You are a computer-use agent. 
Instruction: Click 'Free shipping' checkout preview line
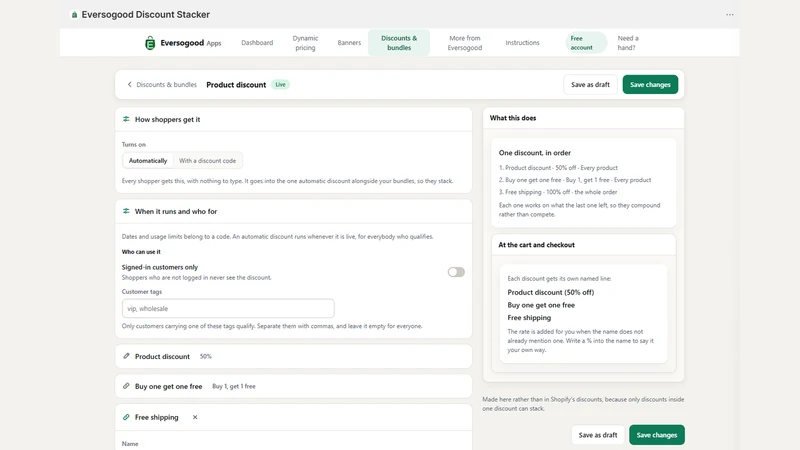[x=529, y=317]
